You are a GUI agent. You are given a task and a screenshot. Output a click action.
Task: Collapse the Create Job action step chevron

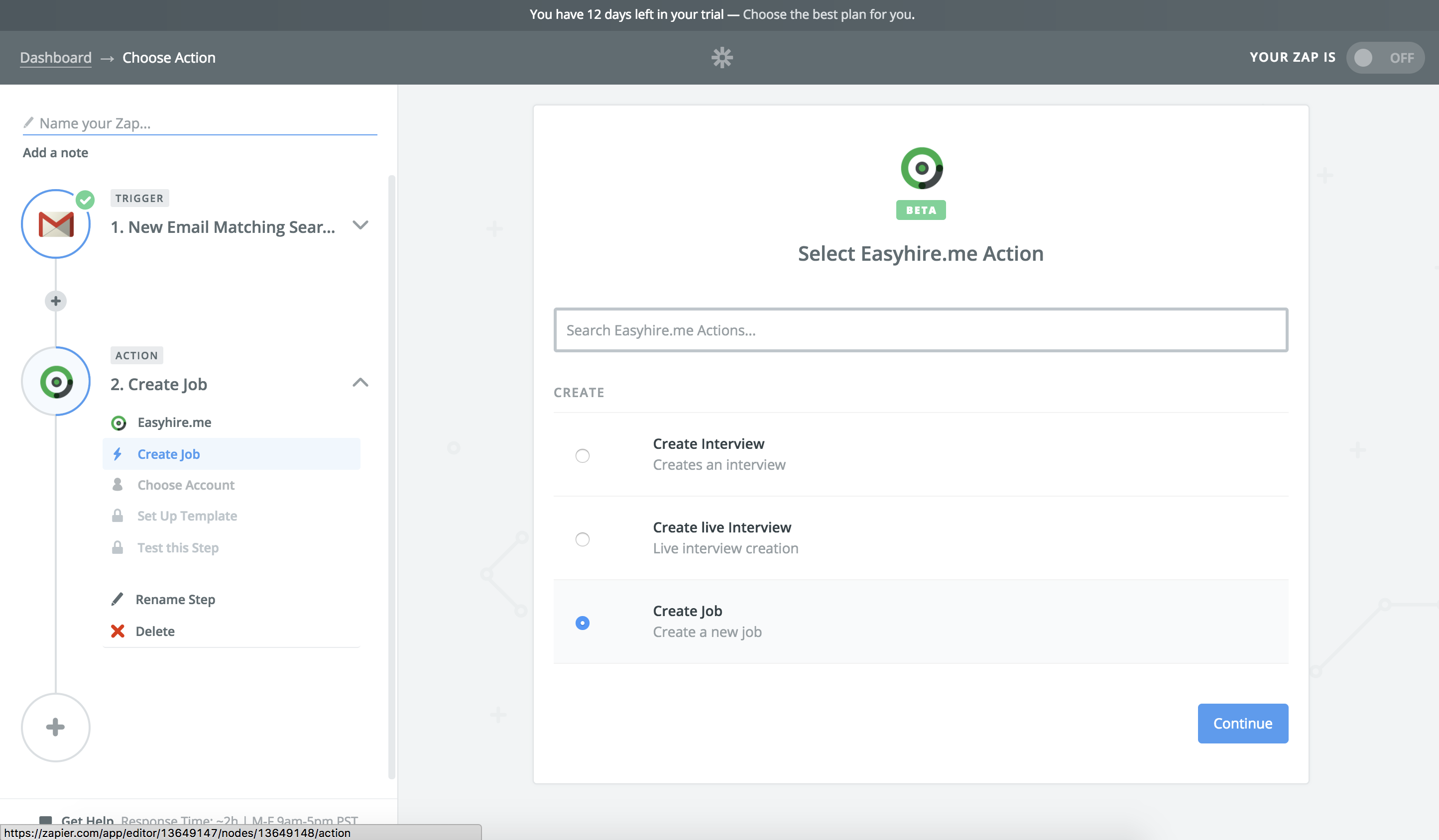[360, 383]
